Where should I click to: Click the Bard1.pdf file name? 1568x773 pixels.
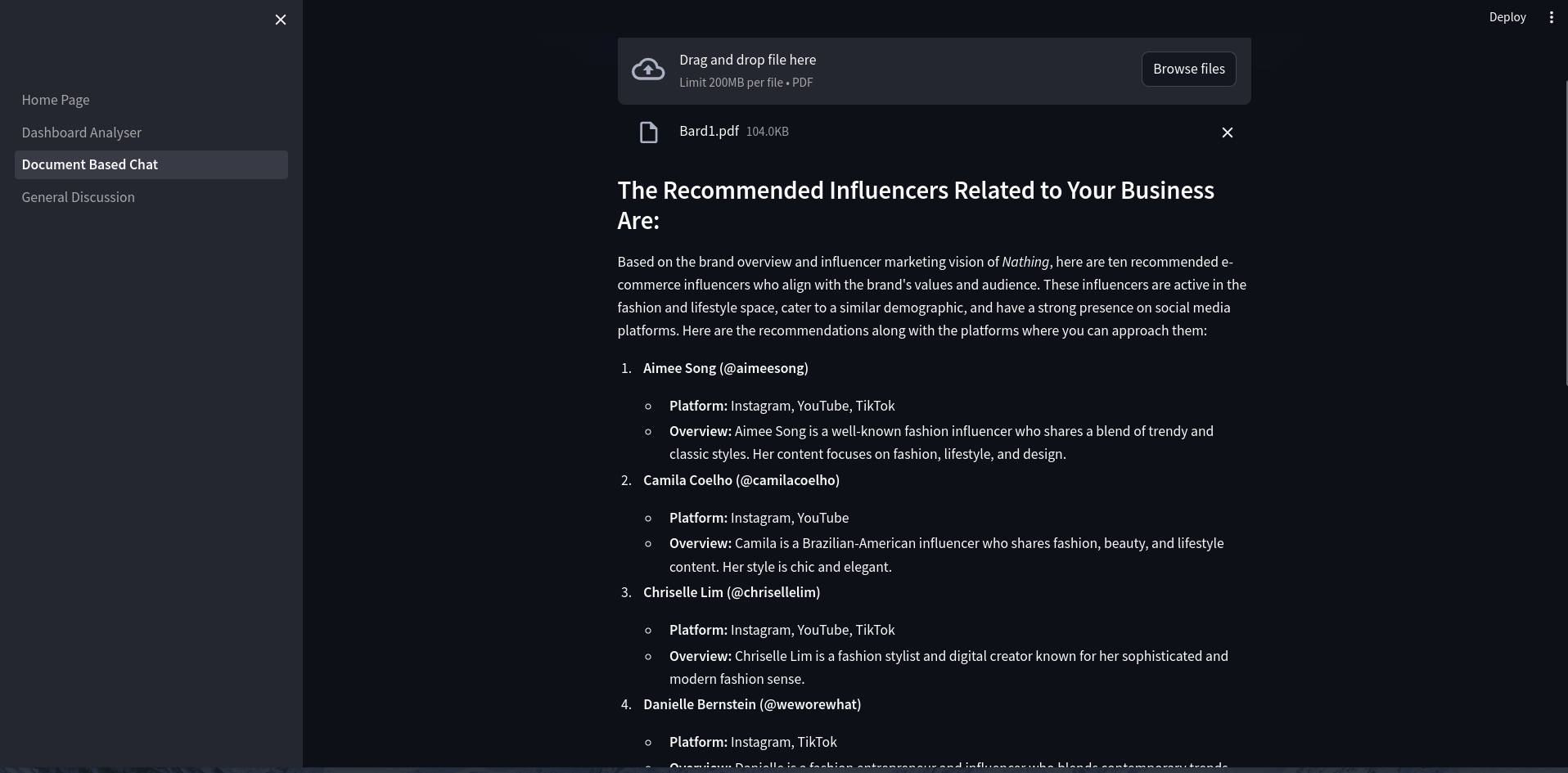709,131
